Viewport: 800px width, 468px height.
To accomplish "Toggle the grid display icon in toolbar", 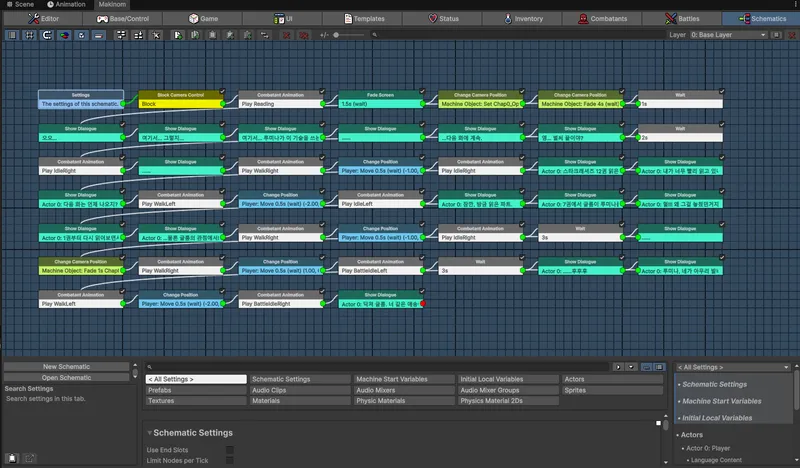I will pos(30,35).
